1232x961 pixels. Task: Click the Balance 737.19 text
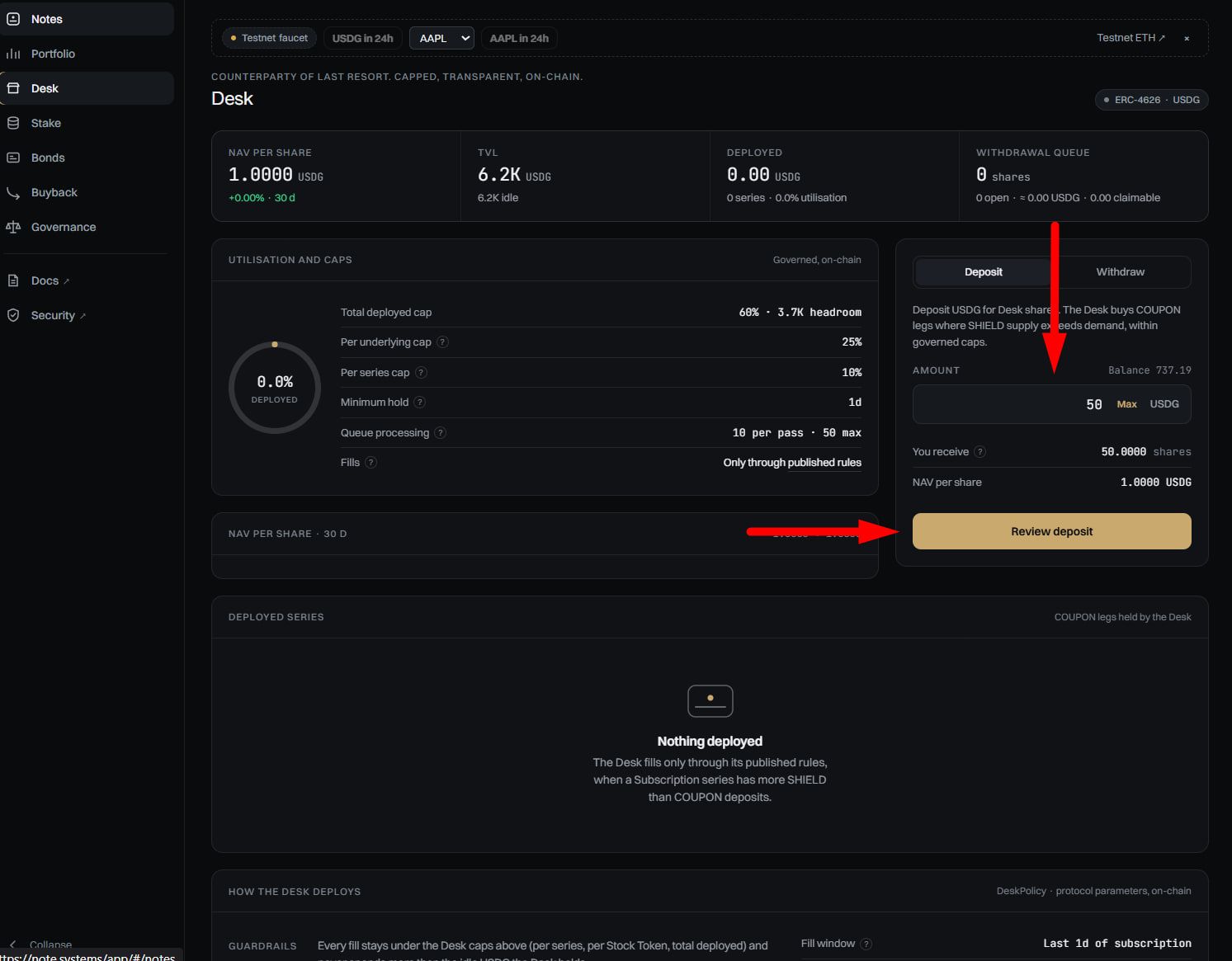1149,370
